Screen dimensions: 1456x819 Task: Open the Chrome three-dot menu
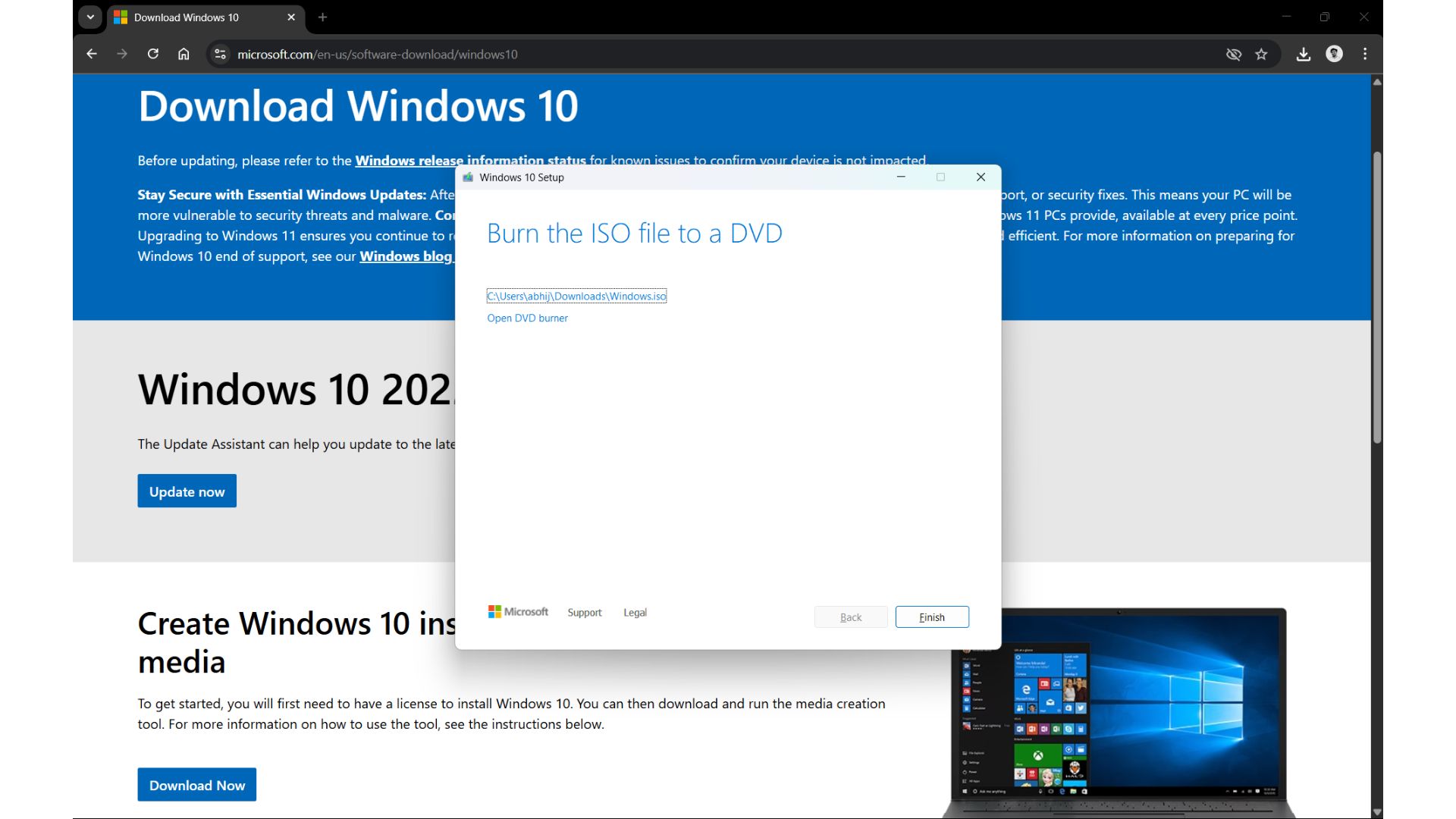1364,54
